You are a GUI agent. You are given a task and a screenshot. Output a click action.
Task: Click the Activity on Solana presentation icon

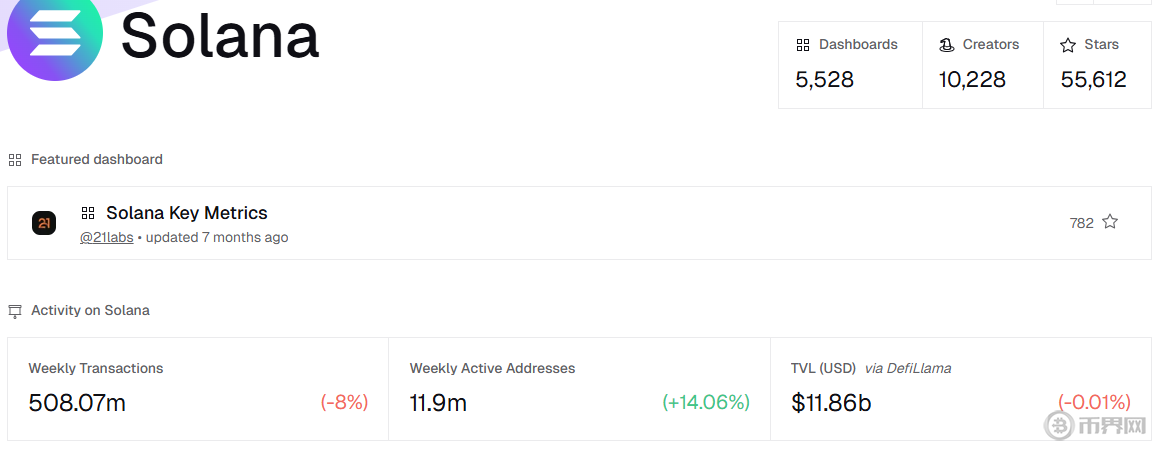(15, 311)
